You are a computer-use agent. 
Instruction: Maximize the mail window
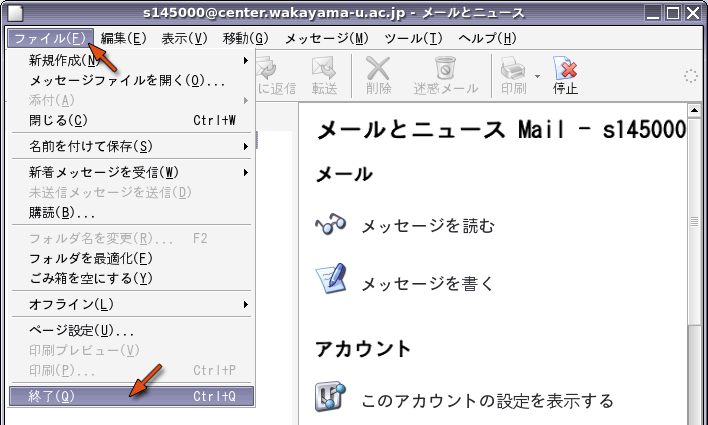tap(673, 13)
